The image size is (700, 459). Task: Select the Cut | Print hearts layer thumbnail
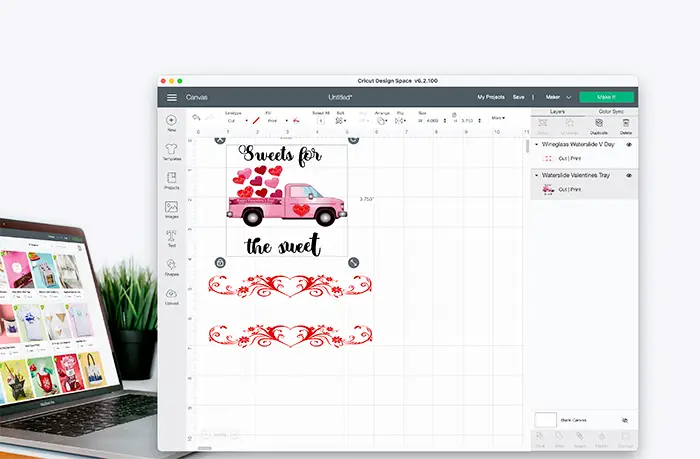[548, 159]
